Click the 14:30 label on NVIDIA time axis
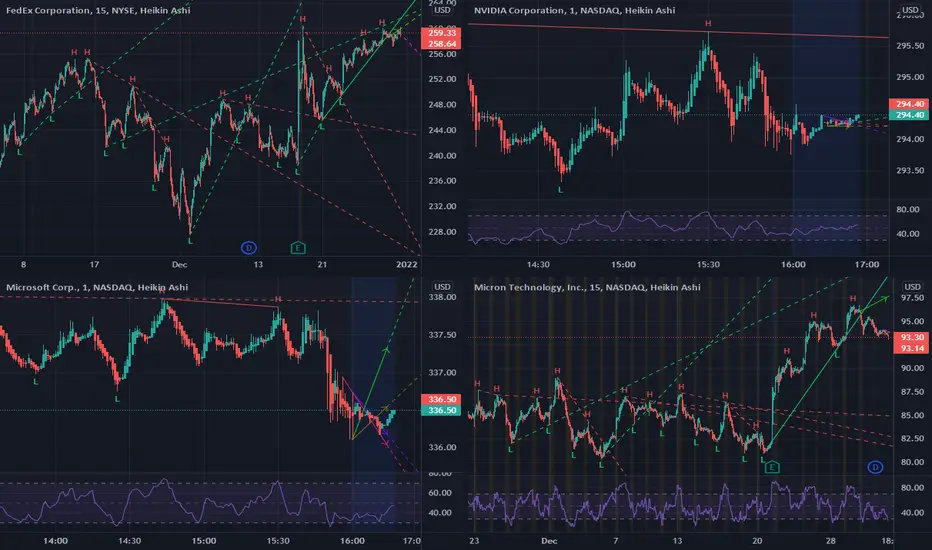The width and height of the screenshot is (932, 550). tap(538, 265)
